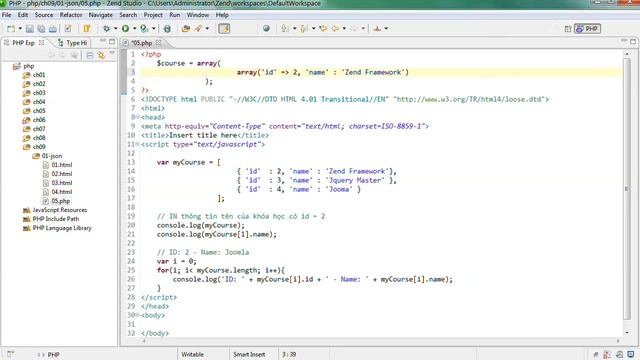
Task: Select PHP Include Path node
Action: click(x=51, y=219)
